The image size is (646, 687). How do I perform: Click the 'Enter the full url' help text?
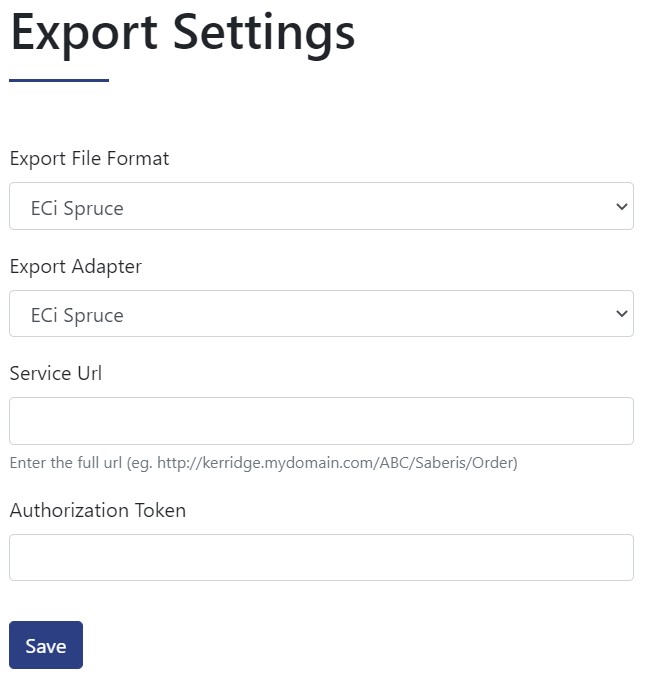click(263, 463)
